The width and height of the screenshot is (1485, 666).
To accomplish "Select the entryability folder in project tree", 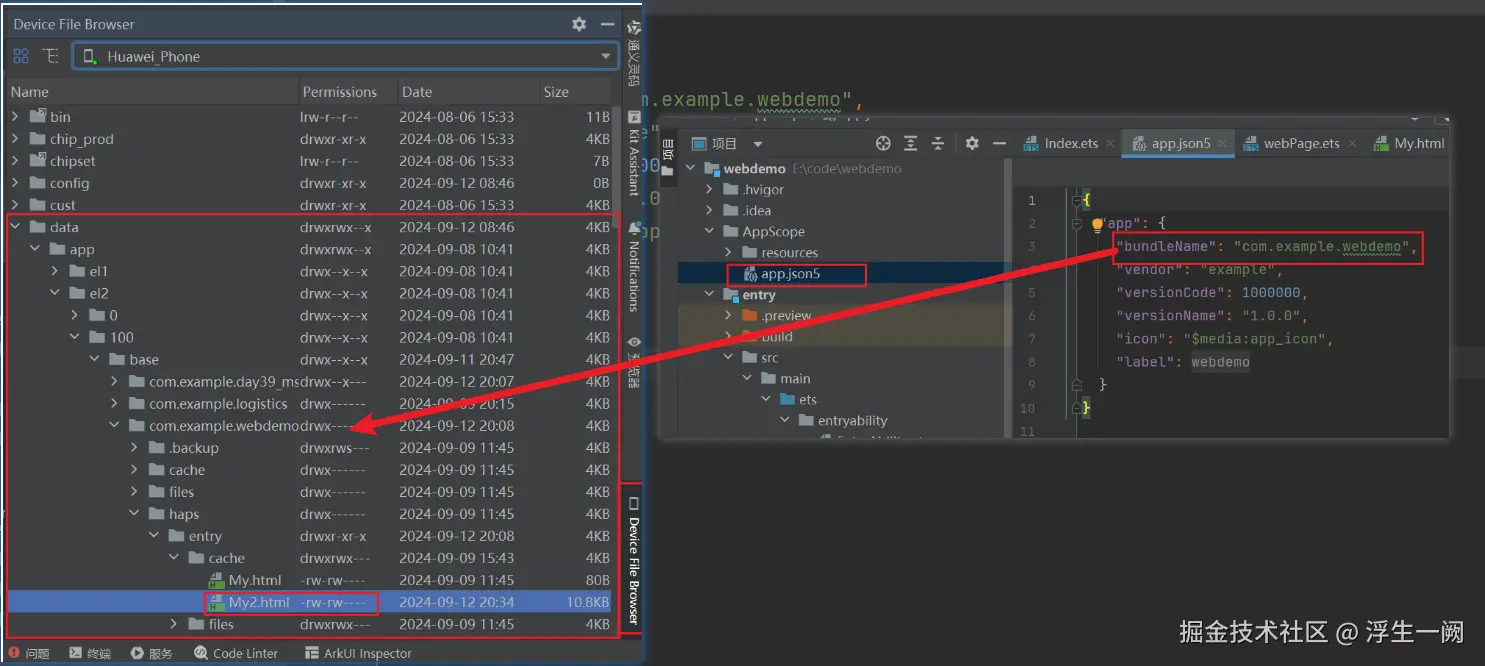I will pyautogui.click(x=843, y=421).
